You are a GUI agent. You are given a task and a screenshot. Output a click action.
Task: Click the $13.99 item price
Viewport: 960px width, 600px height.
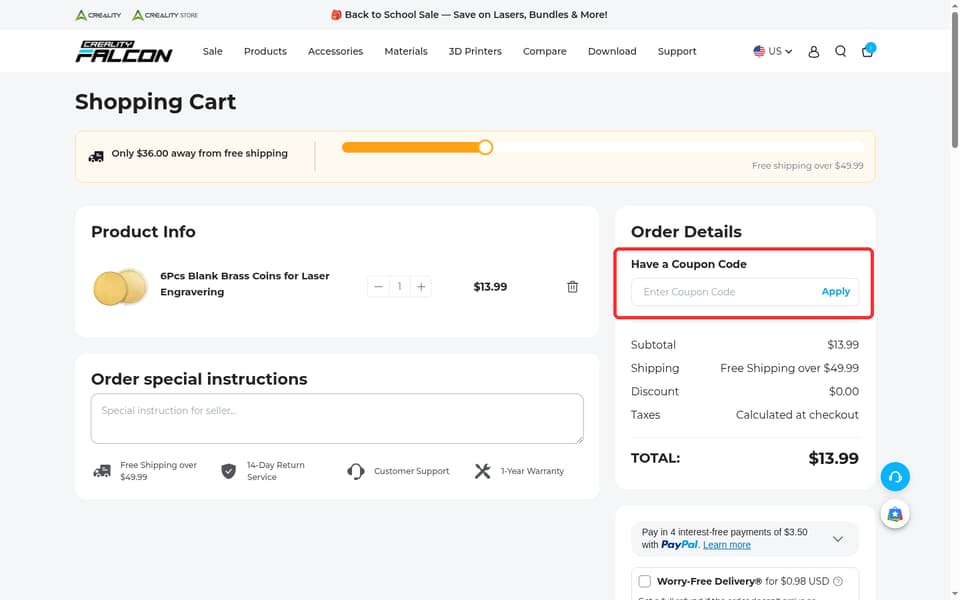coord(490,287)
